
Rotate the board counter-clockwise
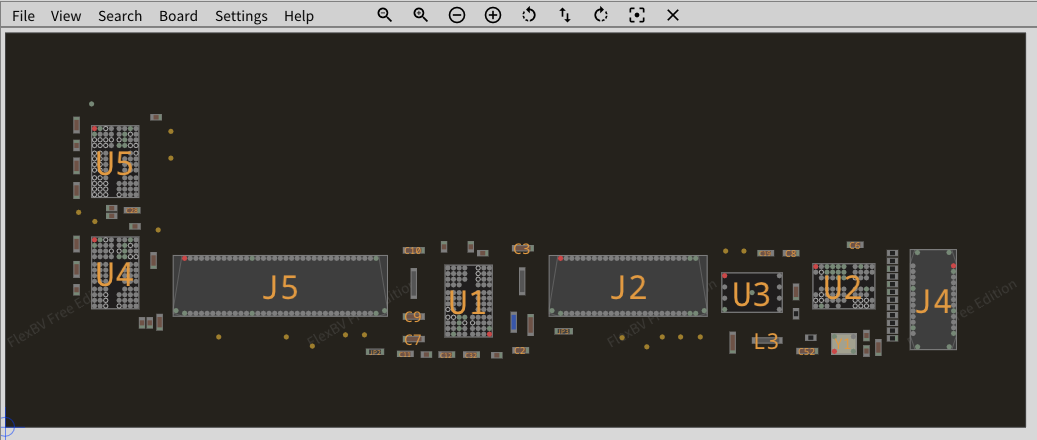coord(529,15)
